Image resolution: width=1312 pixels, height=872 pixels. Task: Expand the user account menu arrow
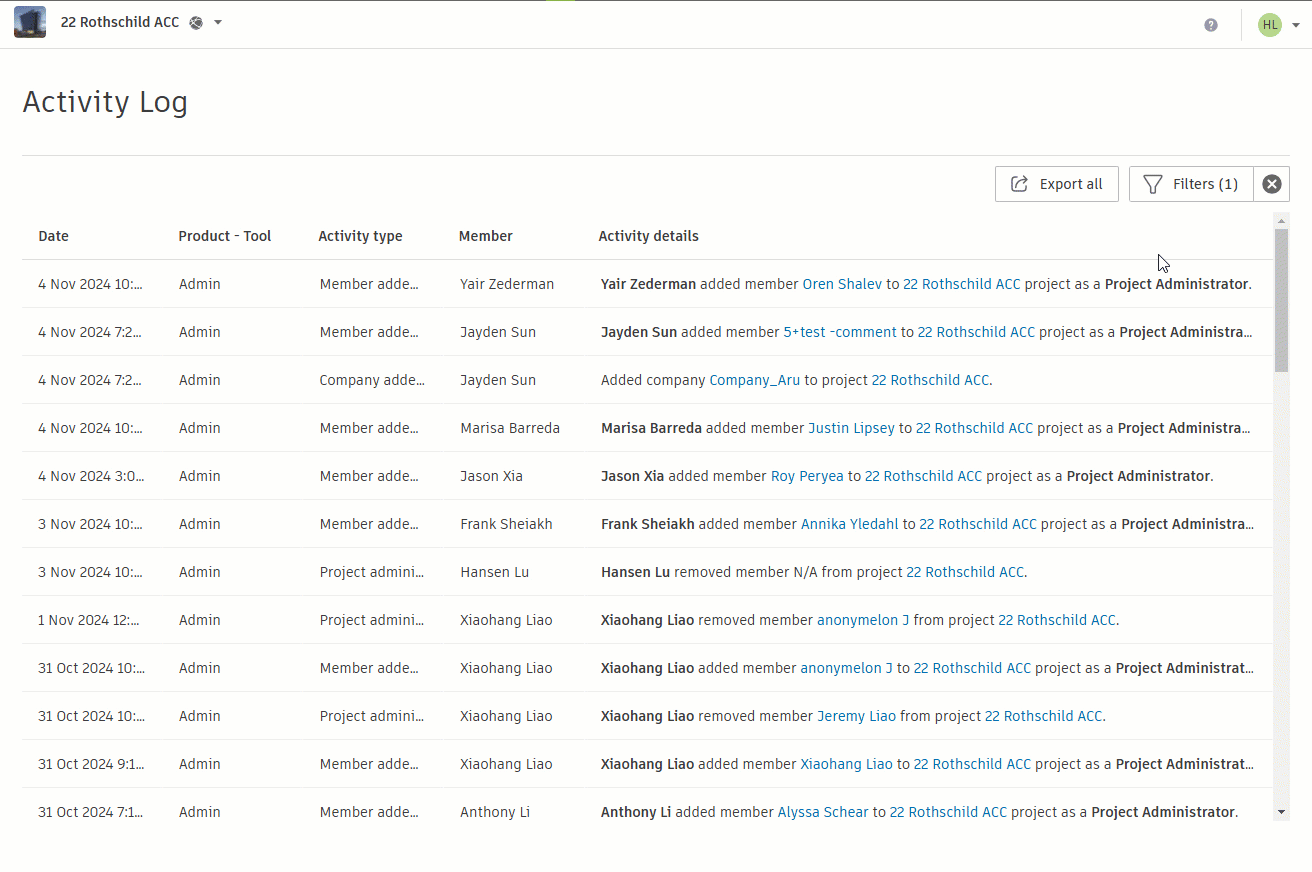point(1296,25)
